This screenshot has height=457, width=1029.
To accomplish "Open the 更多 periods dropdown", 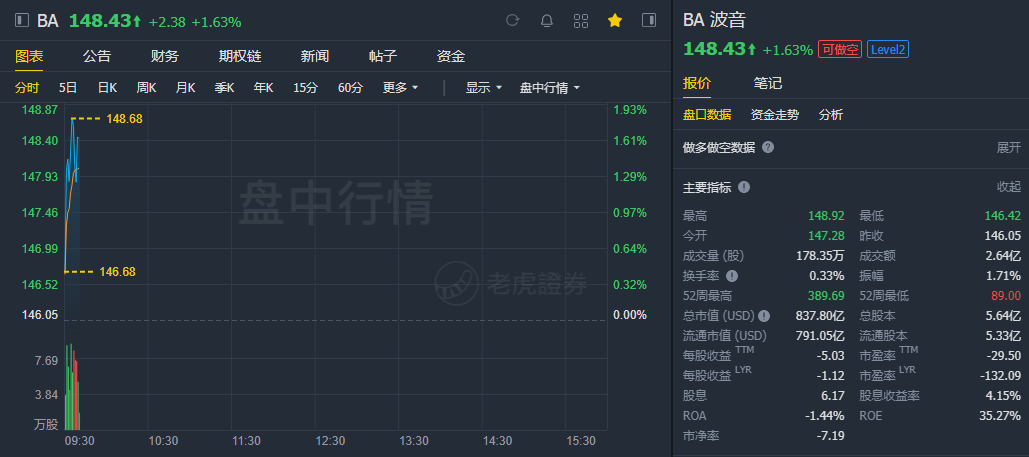I will pyautogui.click(x=400, y=88).
